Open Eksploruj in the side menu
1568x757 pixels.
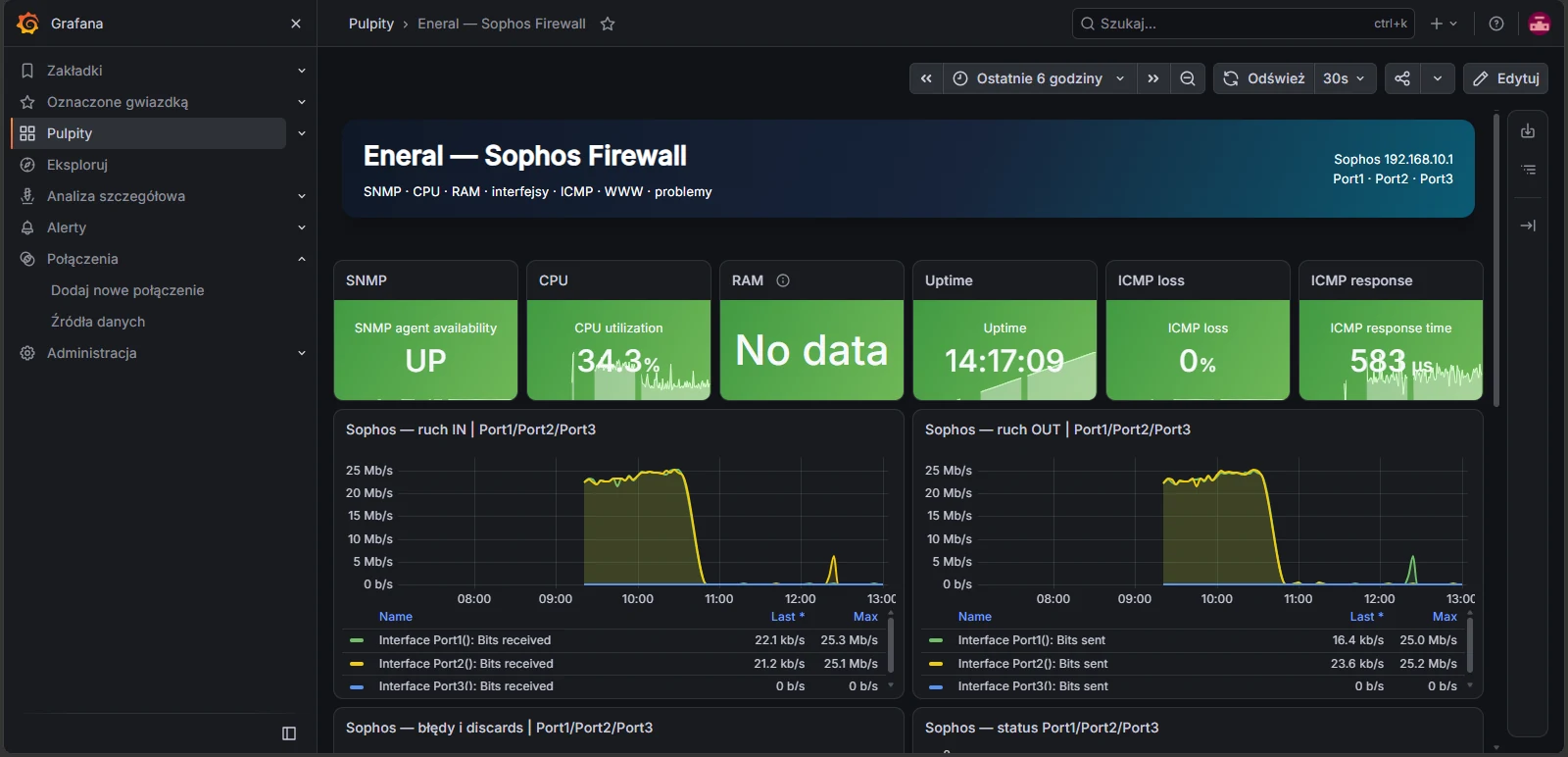coord(77,165)
